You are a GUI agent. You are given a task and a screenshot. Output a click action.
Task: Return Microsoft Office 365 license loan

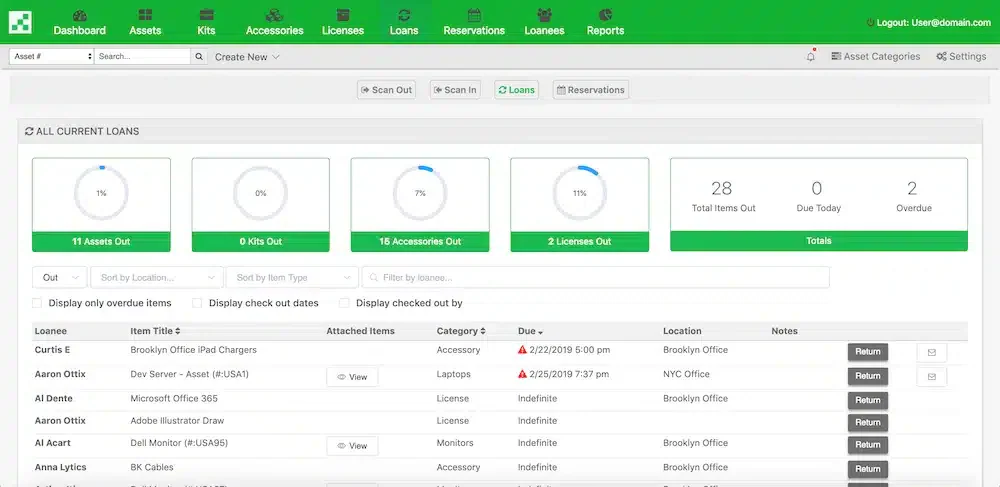pyautogui.click(x=867, y=400)
